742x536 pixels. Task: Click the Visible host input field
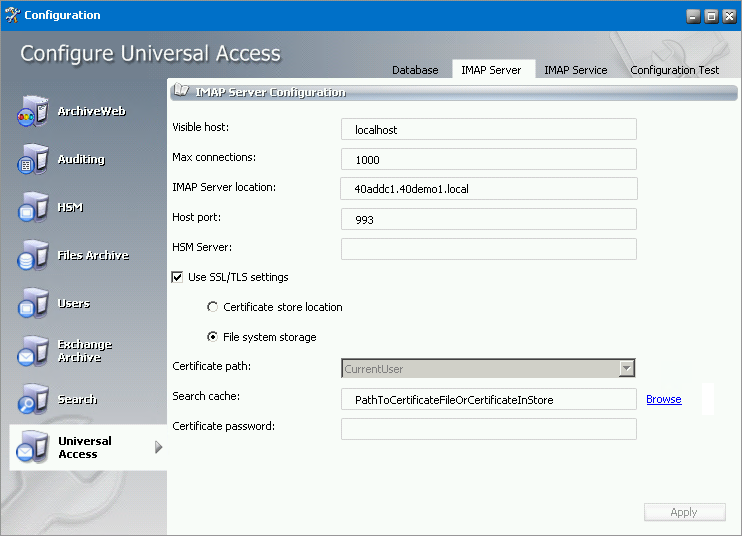point(489,129)
